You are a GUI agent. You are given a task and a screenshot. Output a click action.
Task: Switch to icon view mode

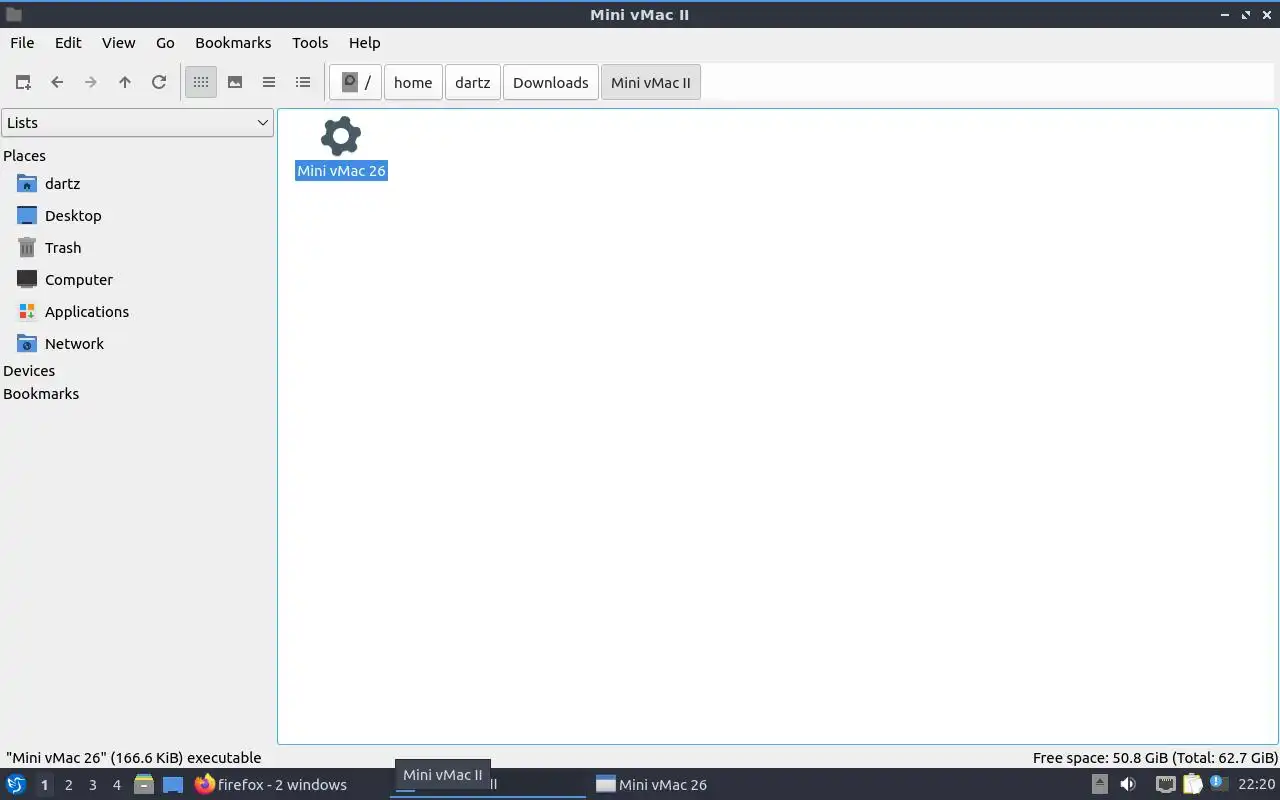201,82
